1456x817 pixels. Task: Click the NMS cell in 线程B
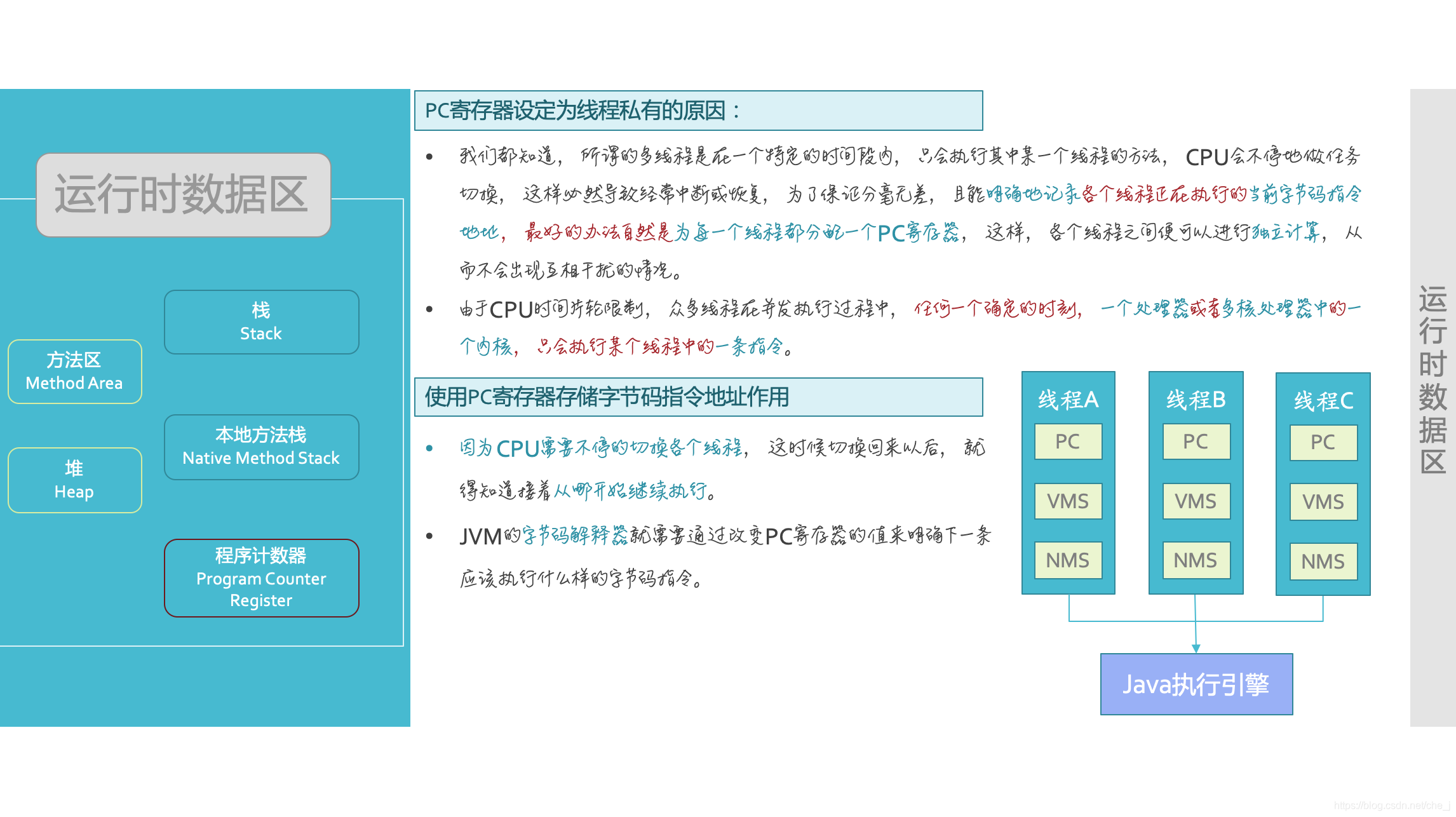[x=1196, y=560]
